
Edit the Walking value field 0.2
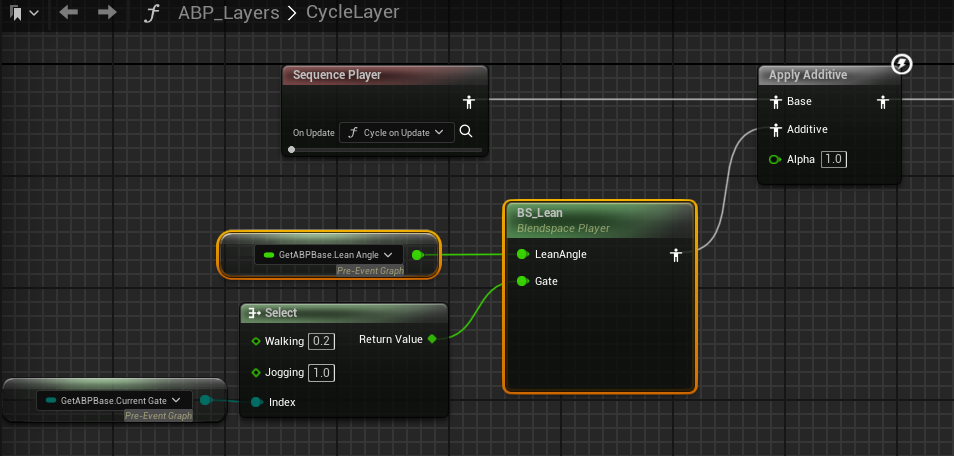coord(321,342)
